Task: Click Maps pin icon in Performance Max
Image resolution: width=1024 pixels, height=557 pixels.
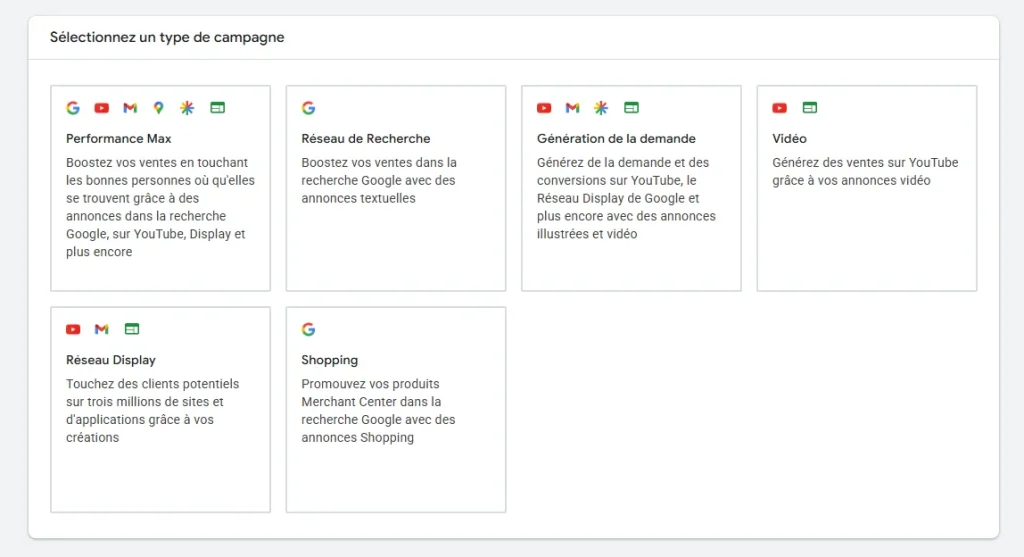Action: point(159,108)
